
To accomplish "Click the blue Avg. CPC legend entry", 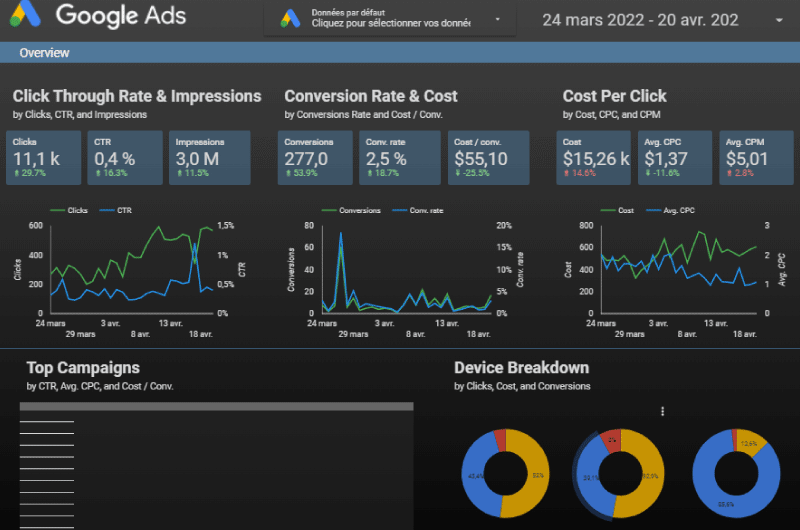I will click(670, 210).
